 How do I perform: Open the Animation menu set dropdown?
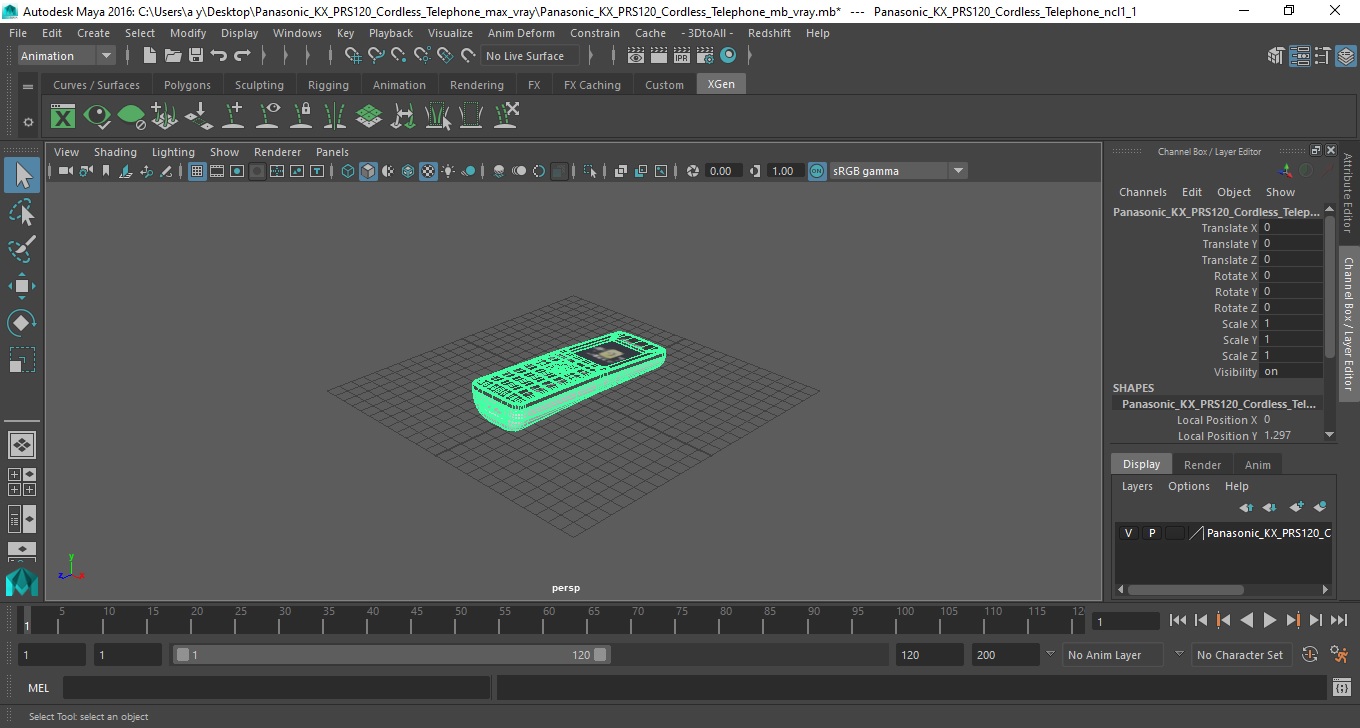[66, 56]
